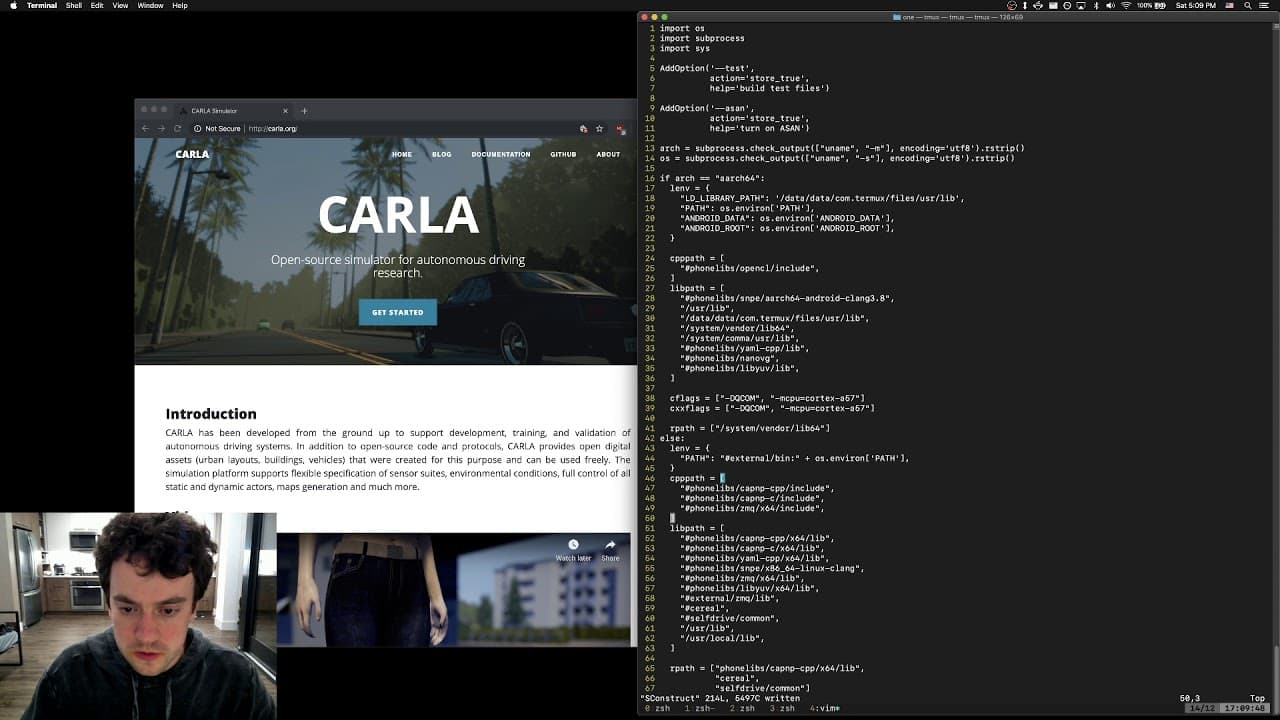This screenshot has height=720, width=1280.
Task: Open the GITHUB link on CARLA site
Action: 563,154
